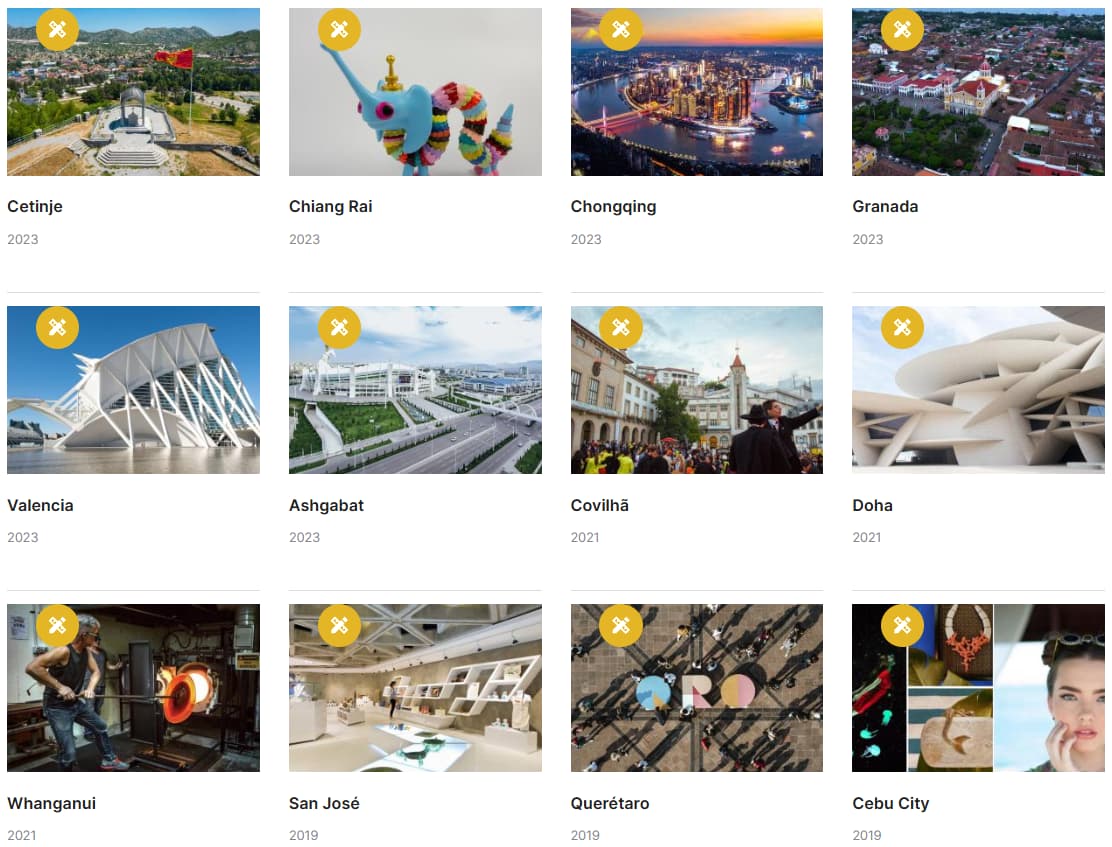The width and height of the screenshot is (1112, 847).
Task: Go to the Valencia city page
Action: coord(40,505)
